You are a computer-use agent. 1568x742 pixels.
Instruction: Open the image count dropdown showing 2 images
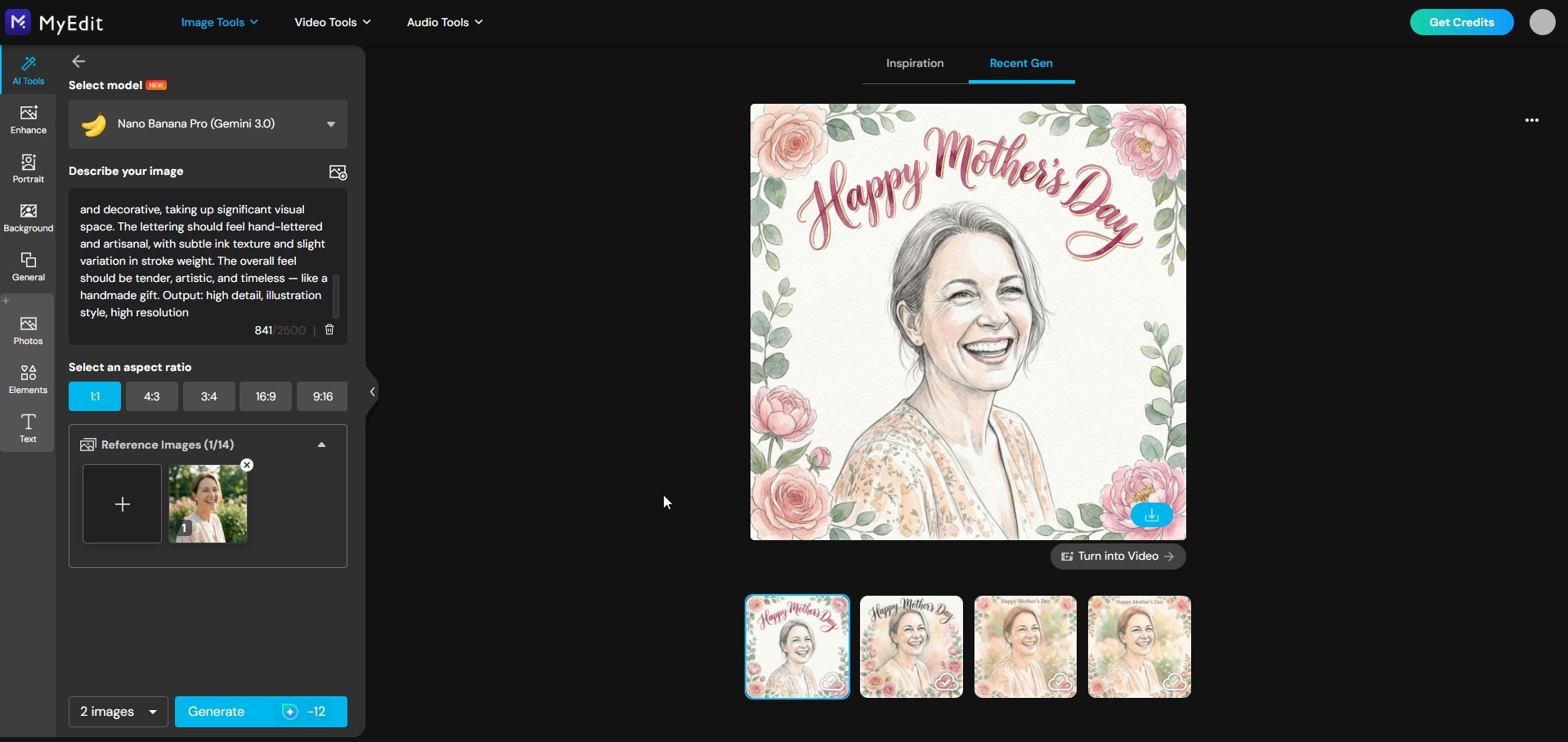117,712
